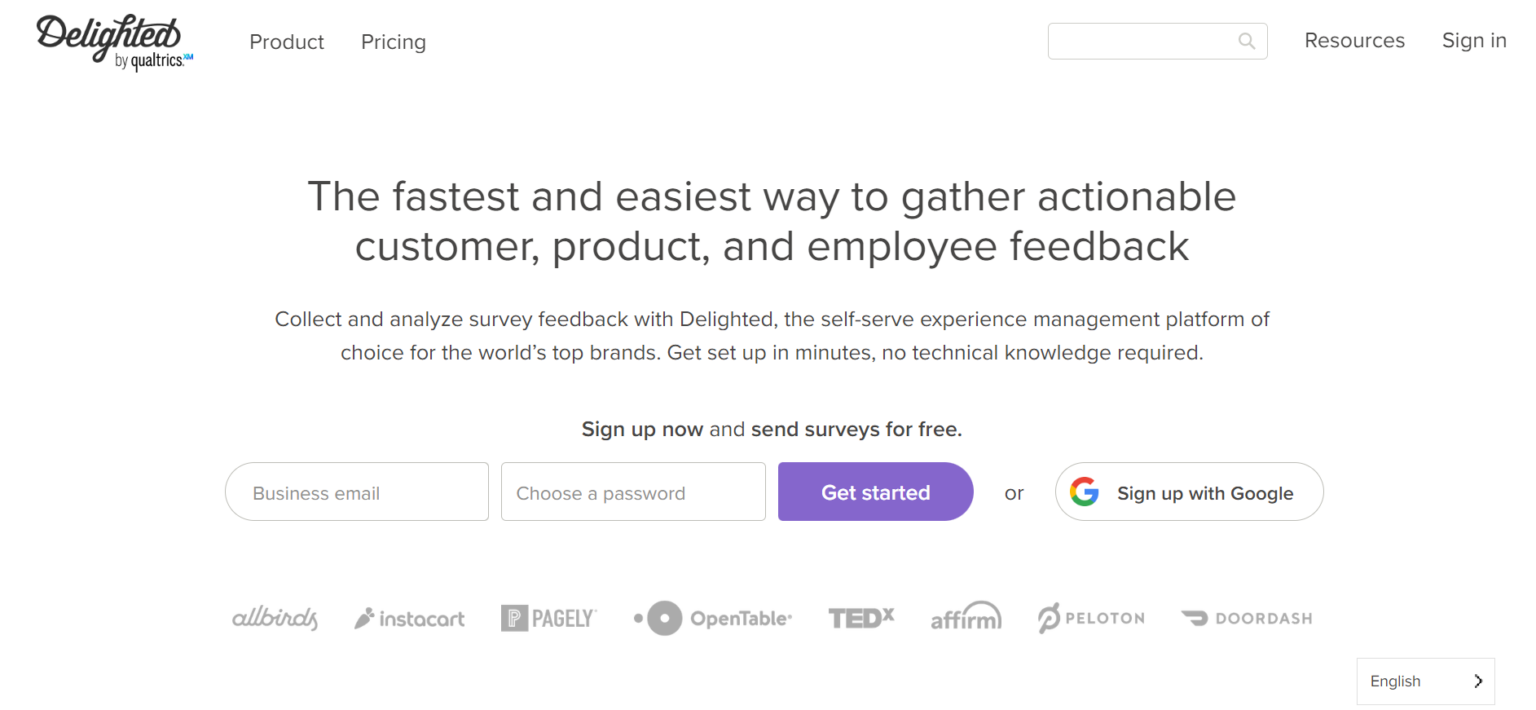Click the TEDx logo
The height and width of the screenshot is (710, 1536).
861,617
